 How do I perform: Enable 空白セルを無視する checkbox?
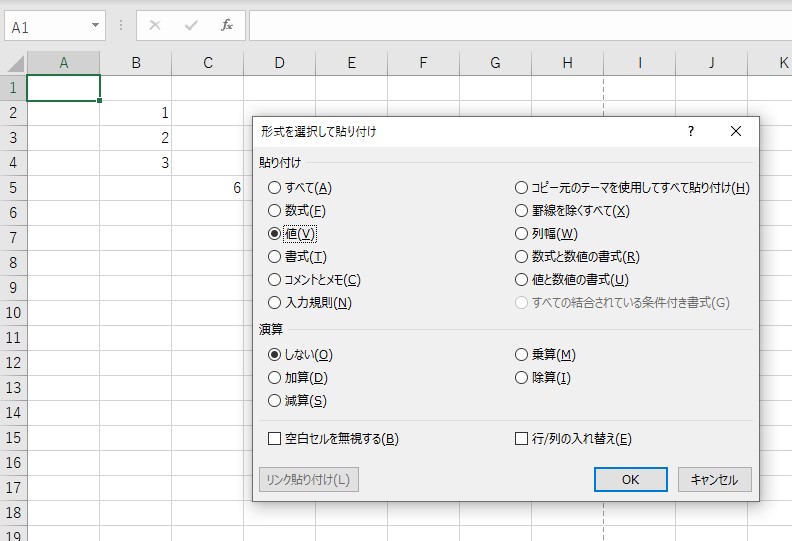pos(275,439)
